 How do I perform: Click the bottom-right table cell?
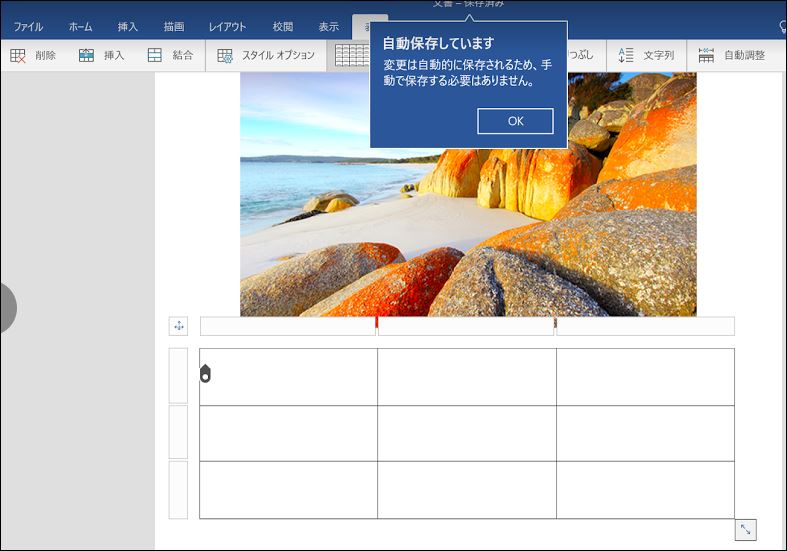coord(645,490)
